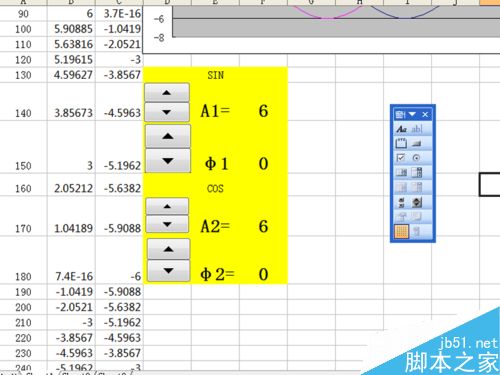The height and width of the screenshot is (375, 500).
Task: Select the Group Box control icon
Action: (401, 144)
